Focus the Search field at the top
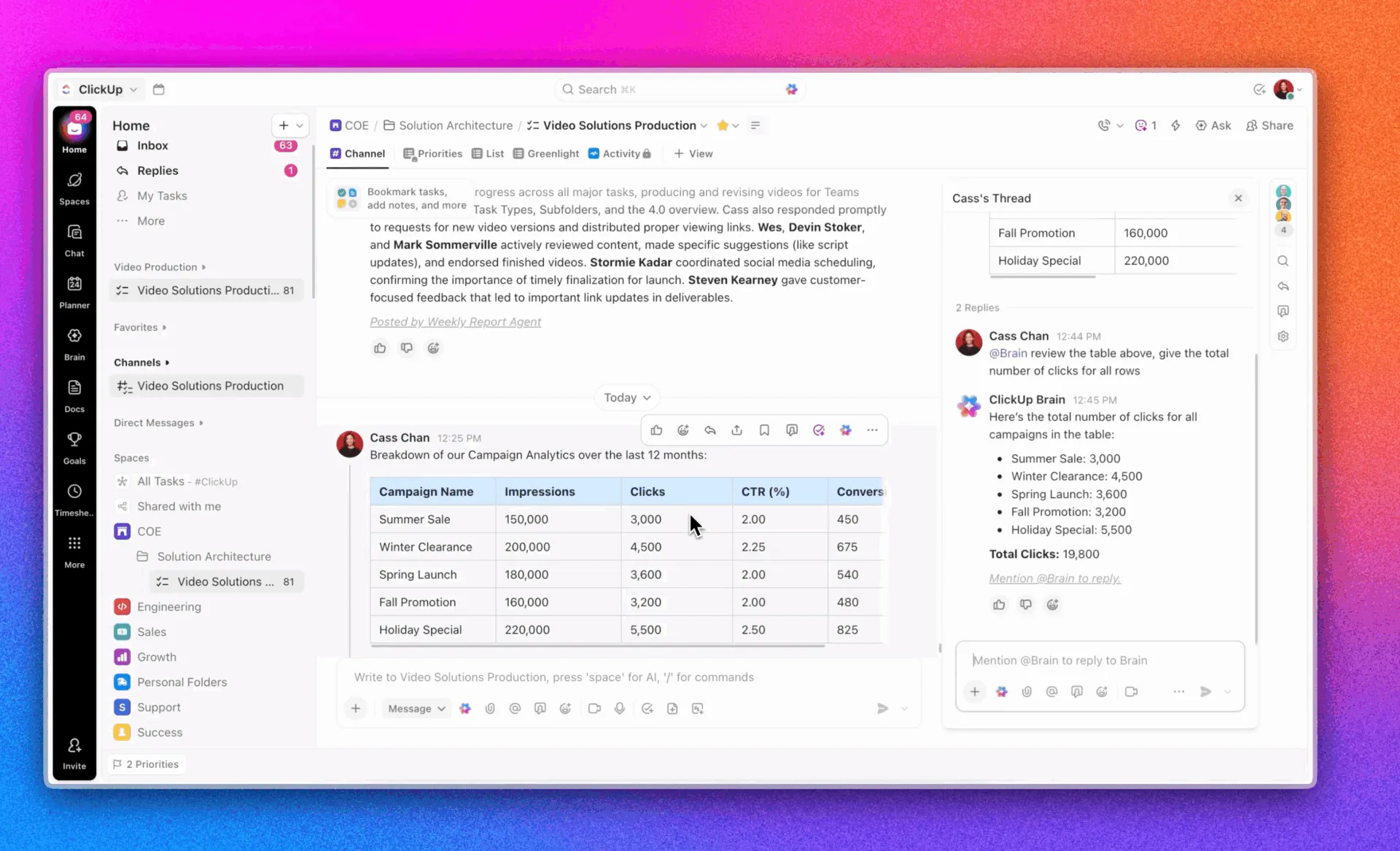Viewport: 1400px width, 851px height. [680, 89]
